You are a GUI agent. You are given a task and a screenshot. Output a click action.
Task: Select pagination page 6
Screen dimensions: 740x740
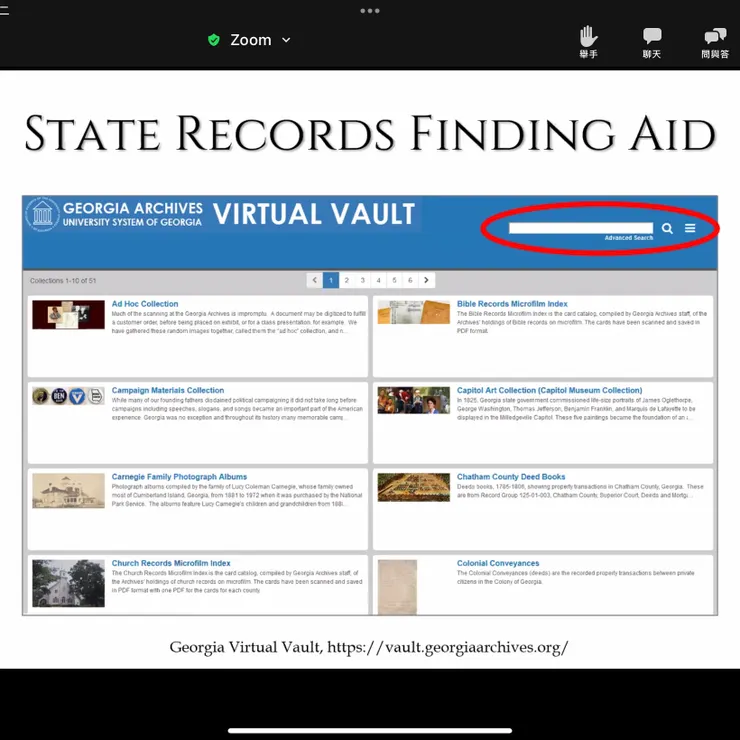click(410, 280)
